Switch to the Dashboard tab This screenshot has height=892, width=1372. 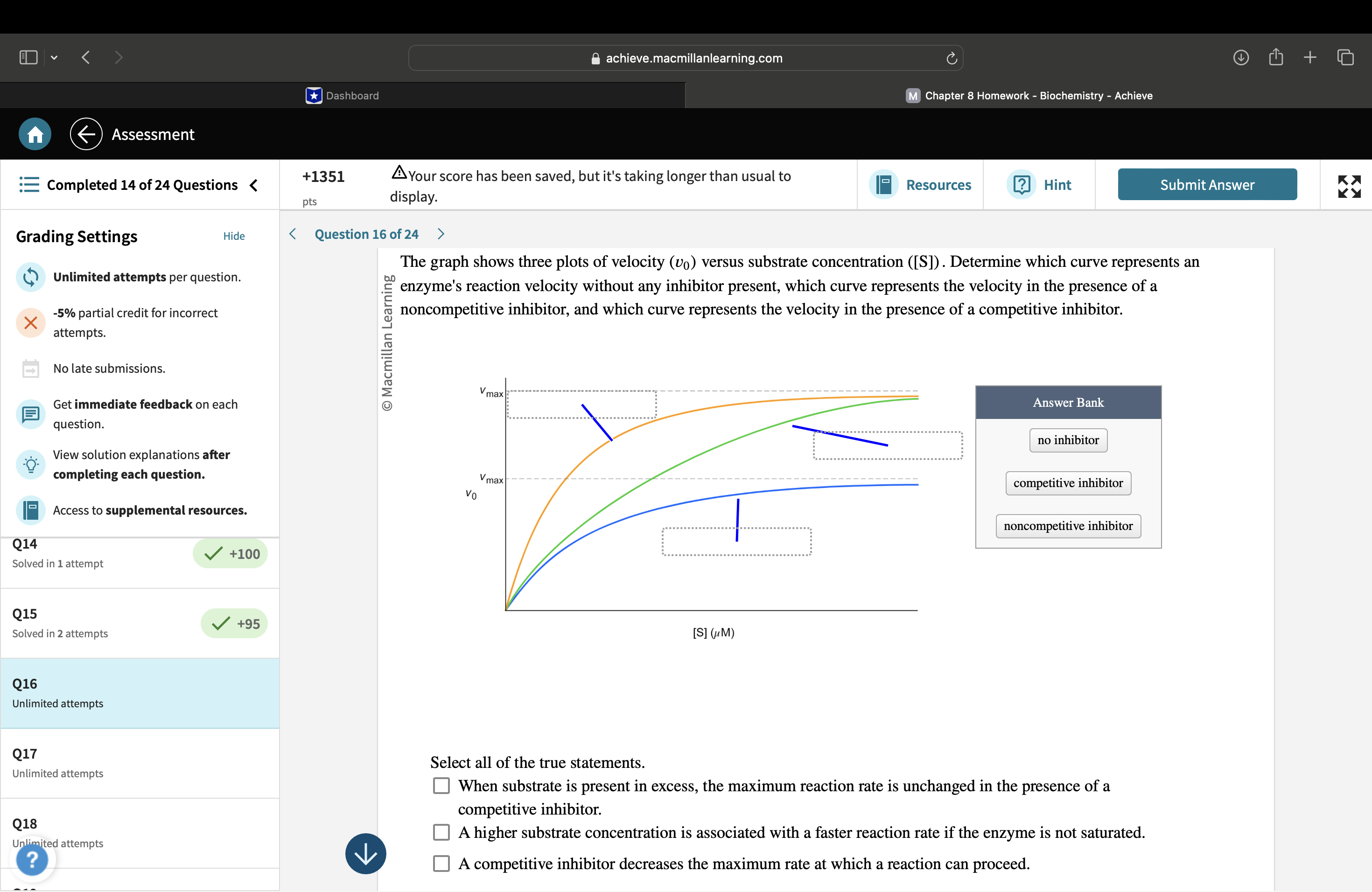point(343,96)
